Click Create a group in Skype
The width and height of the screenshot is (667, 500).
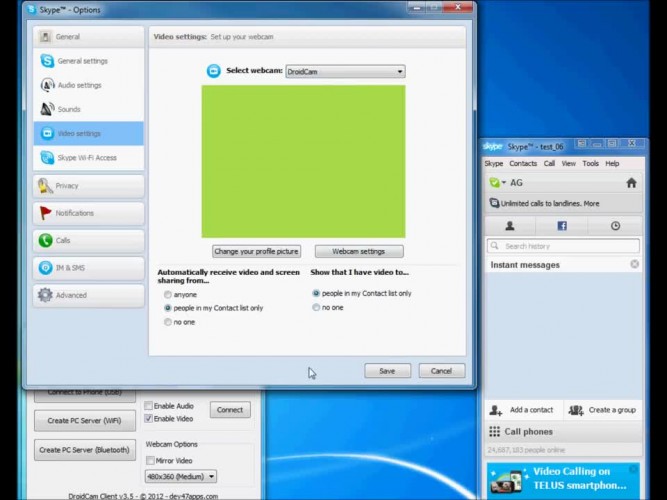(x=602, y=410)
